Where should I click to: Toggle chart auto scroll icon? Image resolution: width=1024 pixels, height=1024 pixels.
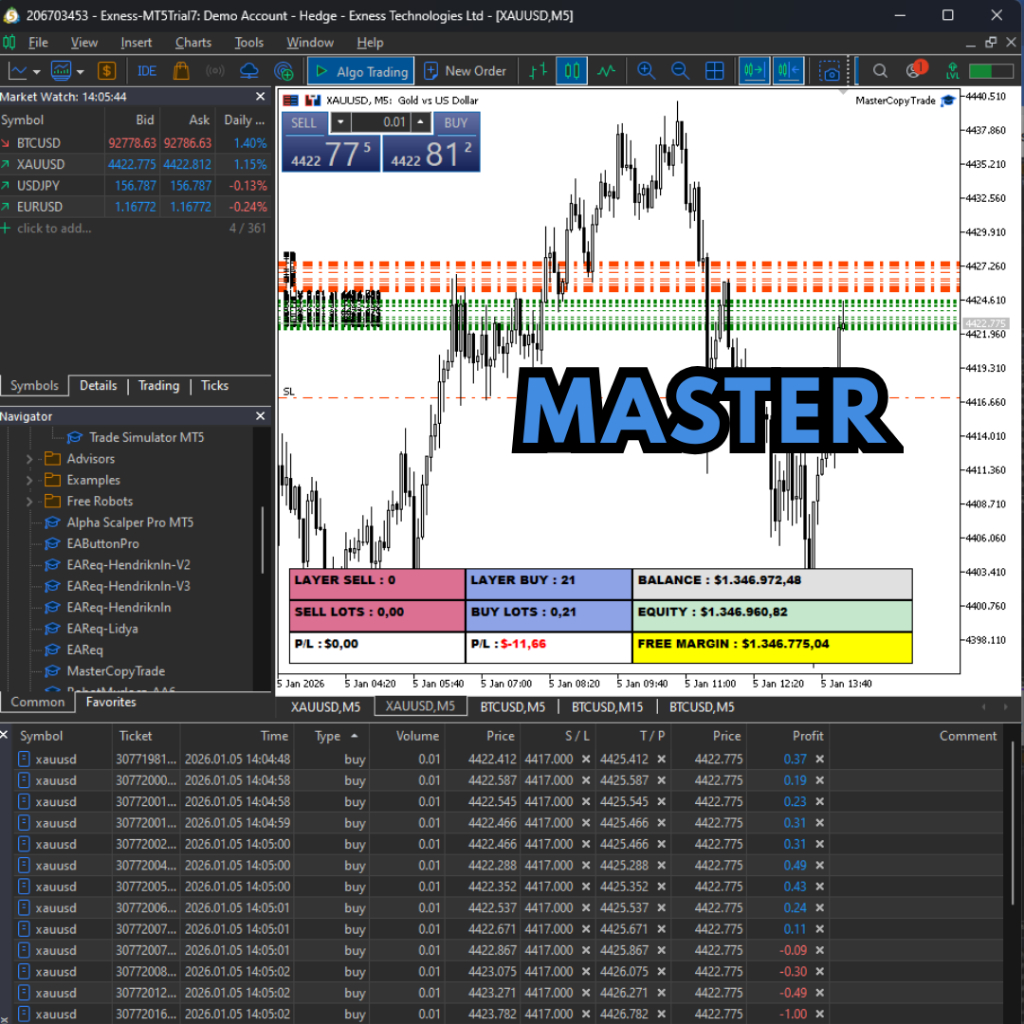pyautogui.click(x=754, y=71)
